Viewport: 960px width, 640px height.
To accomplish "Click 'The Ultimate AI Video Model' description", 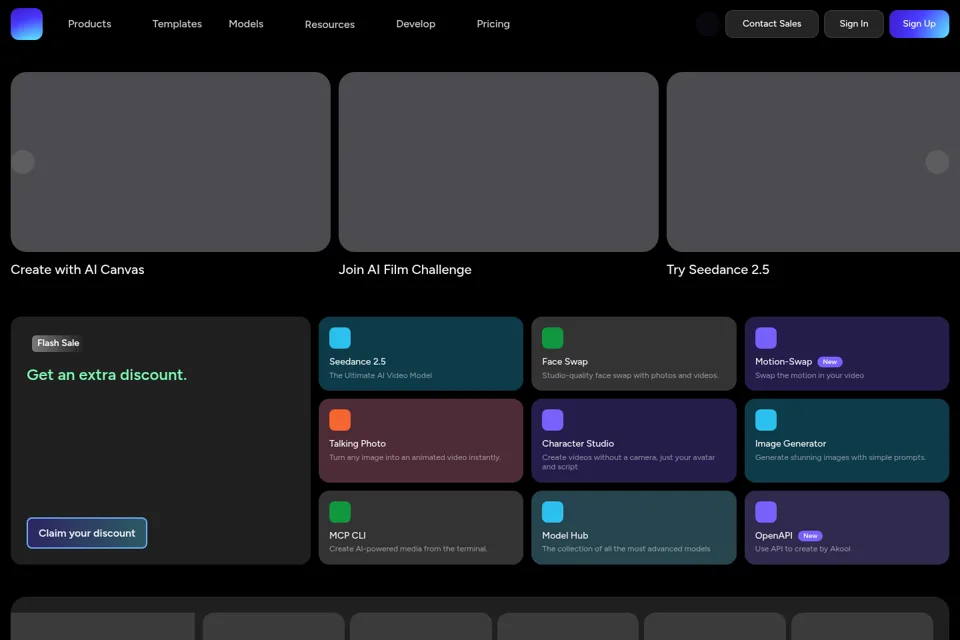I will pos(380,375).
